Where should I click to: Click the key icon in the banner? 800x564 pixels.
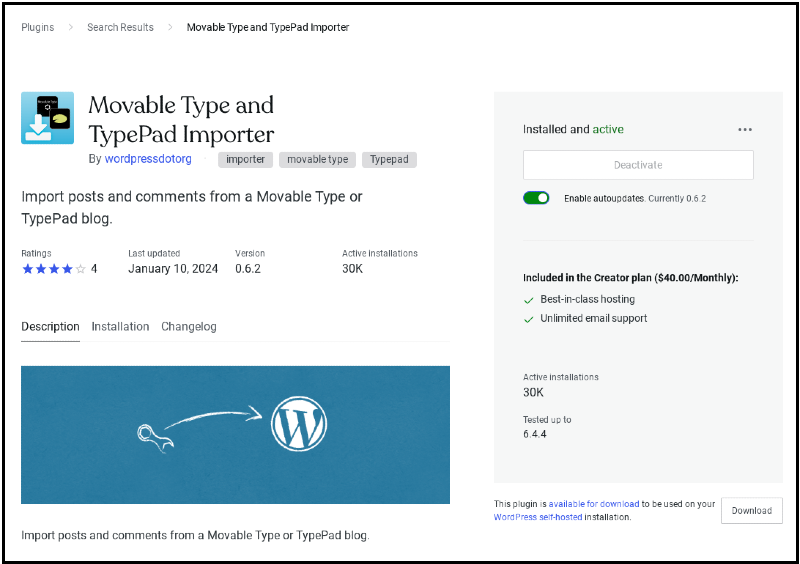[x=155, y=439]
